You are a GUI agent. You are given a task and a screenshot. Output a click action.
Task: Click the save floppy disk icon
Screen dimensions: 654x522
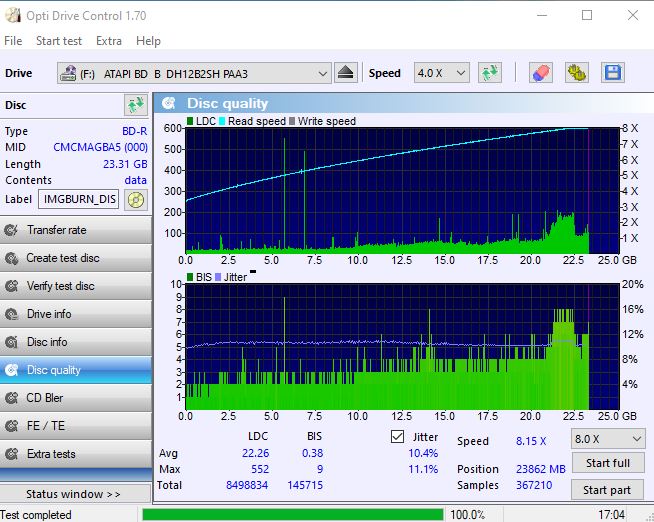[x=612, y=73]
